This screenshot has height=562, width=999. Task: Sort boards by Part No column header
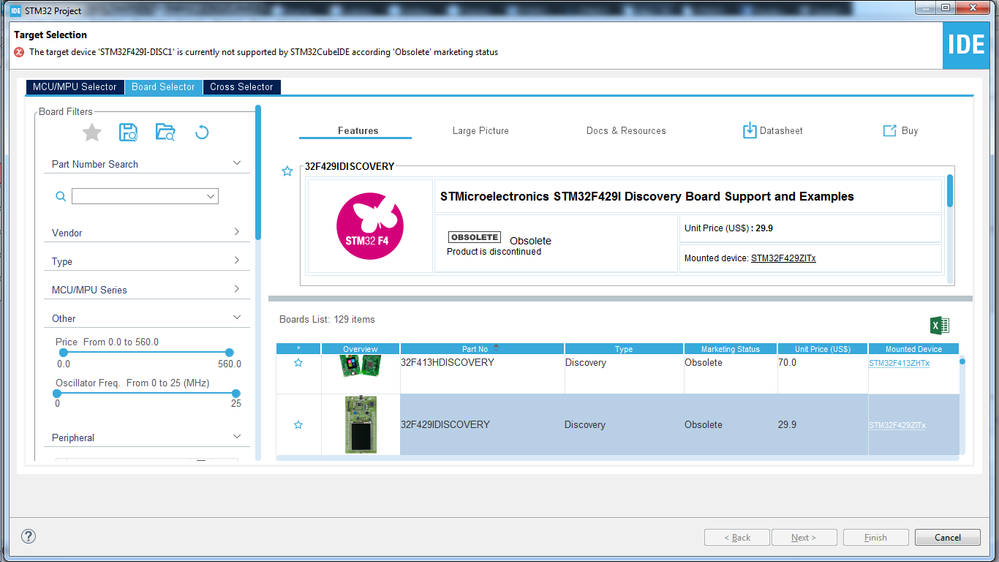point(482,349)
